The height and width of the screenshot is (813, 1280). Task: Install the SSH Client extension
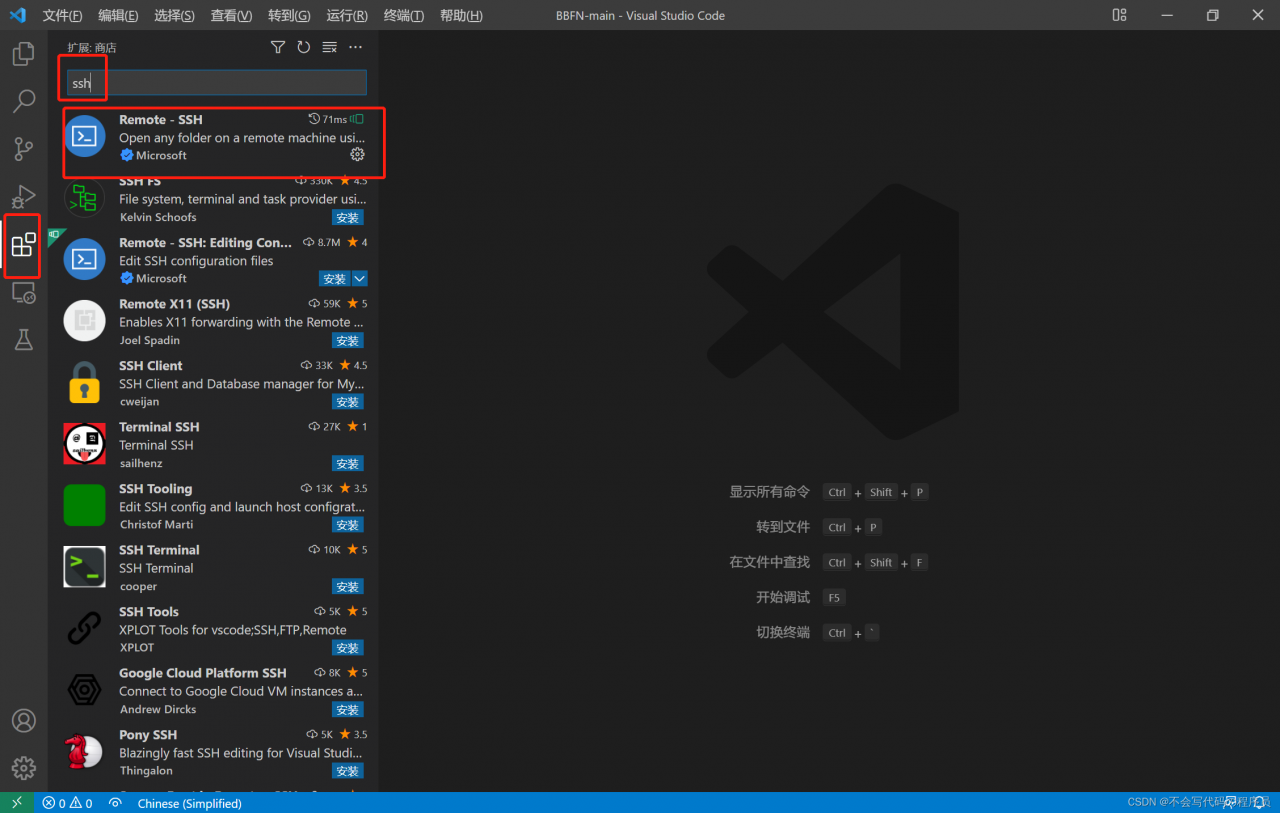(x=348, y=402)
